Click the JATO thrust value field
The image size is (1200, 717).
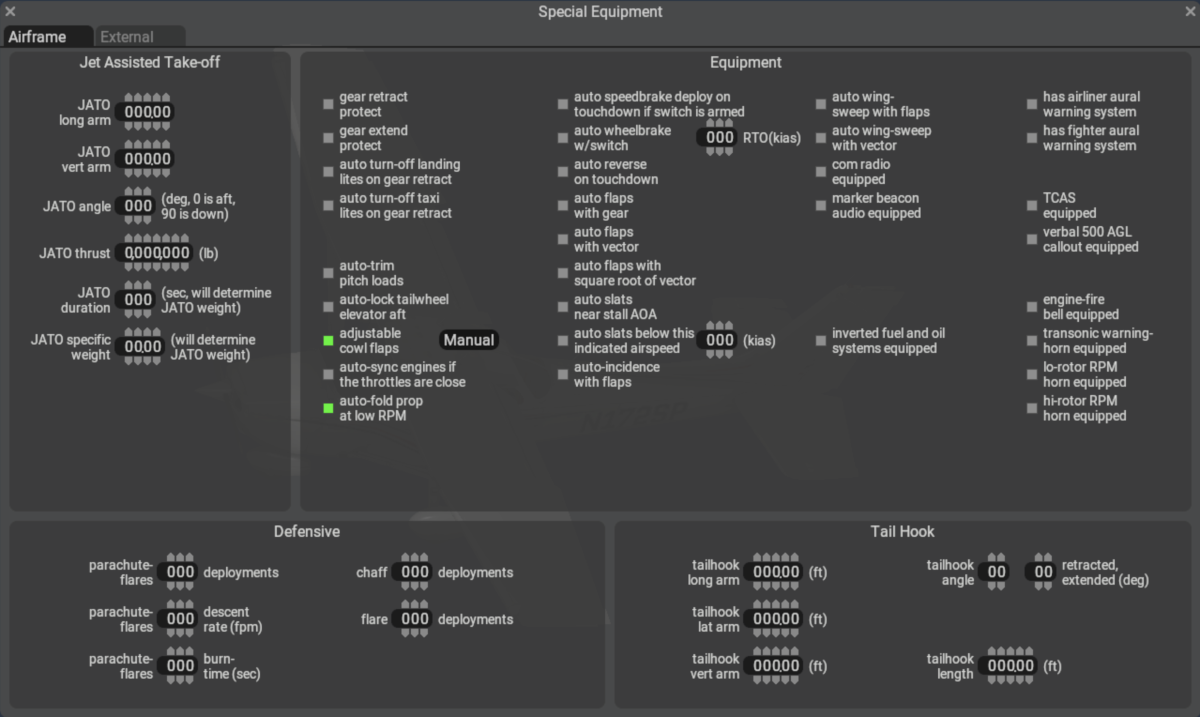tap(158, 254)
